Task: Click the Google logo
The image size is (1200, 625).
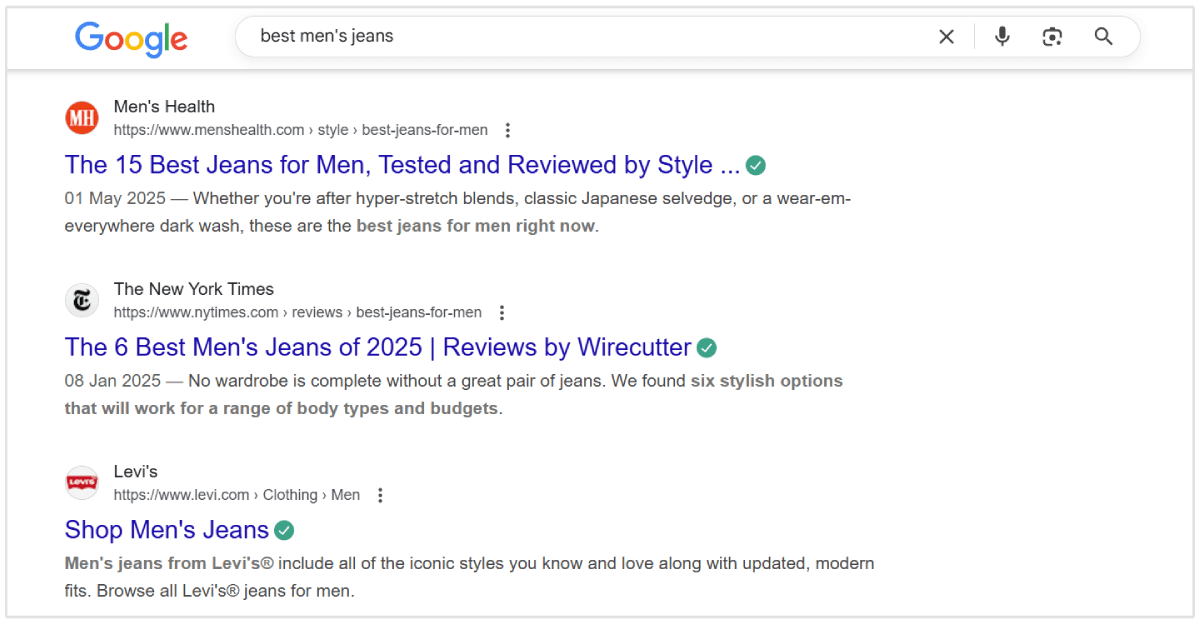Action: click(x=131, y=38)
